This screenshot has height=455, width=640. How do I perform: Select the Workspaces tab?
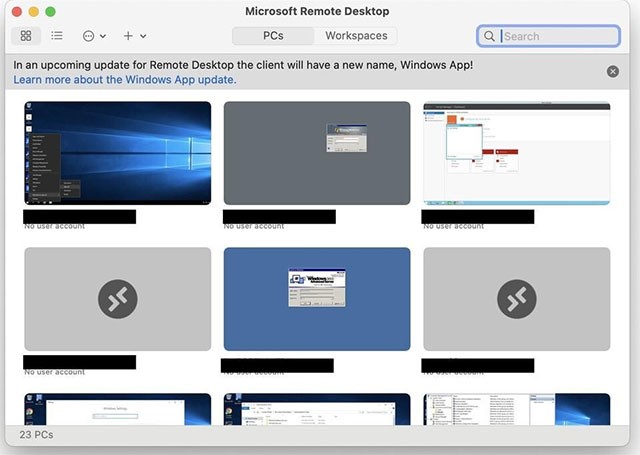tap(356, 36)
